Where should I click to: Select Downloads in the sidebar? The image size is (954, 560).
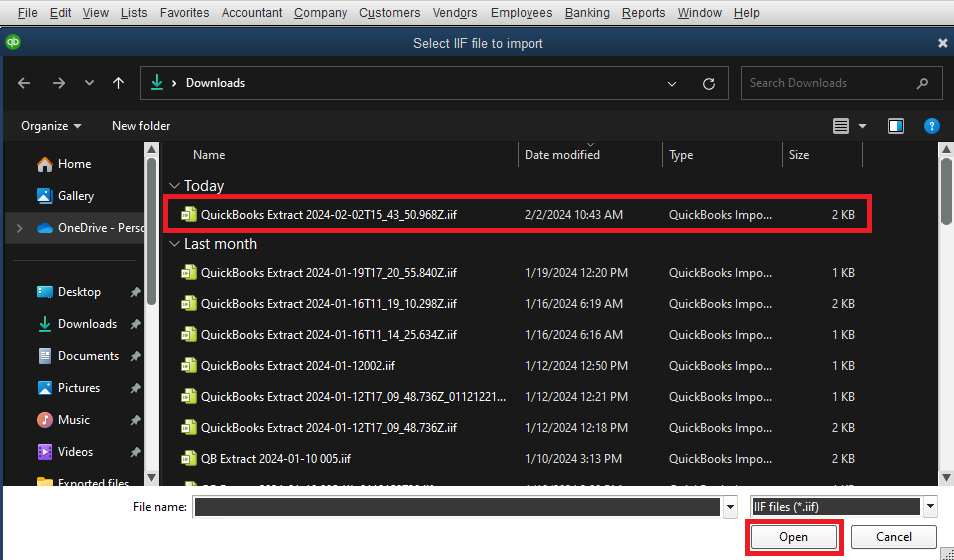tap(79, 324)
